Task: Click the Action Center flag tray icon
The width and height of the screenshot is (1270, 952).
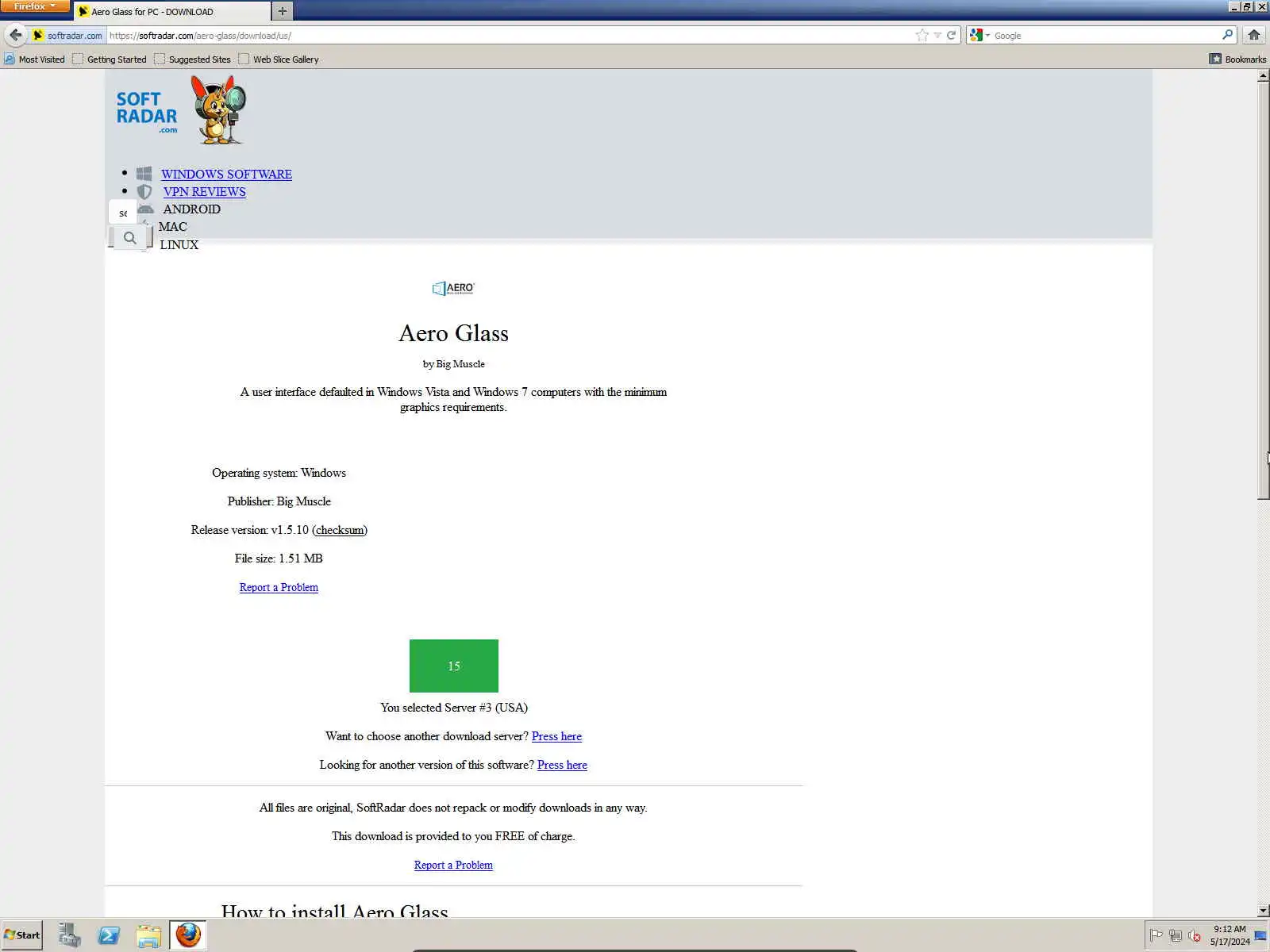Action: point(1156,935)
